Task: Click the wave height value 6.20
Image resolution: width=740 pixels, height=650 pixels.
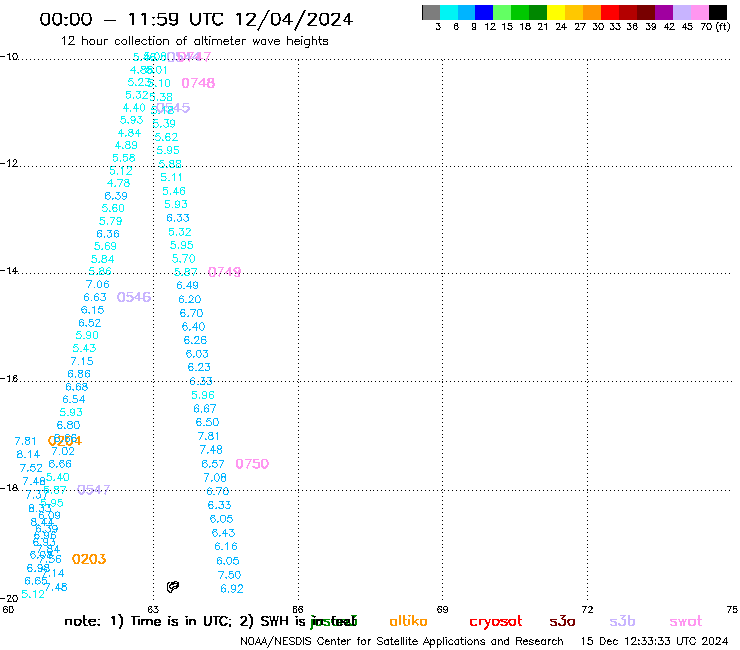Action: tap(190, 300)
